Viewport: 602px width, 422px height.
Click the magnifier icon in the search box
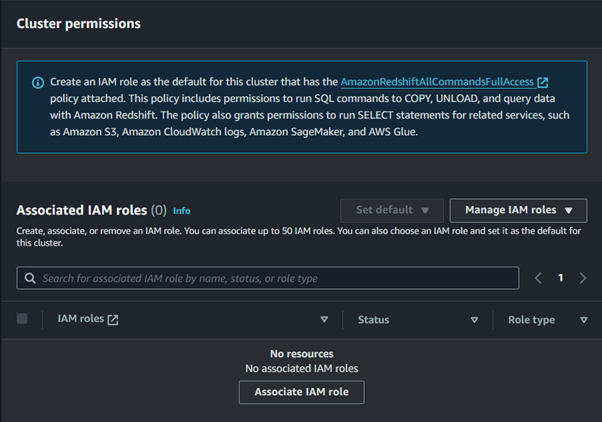tap(30, 278)
